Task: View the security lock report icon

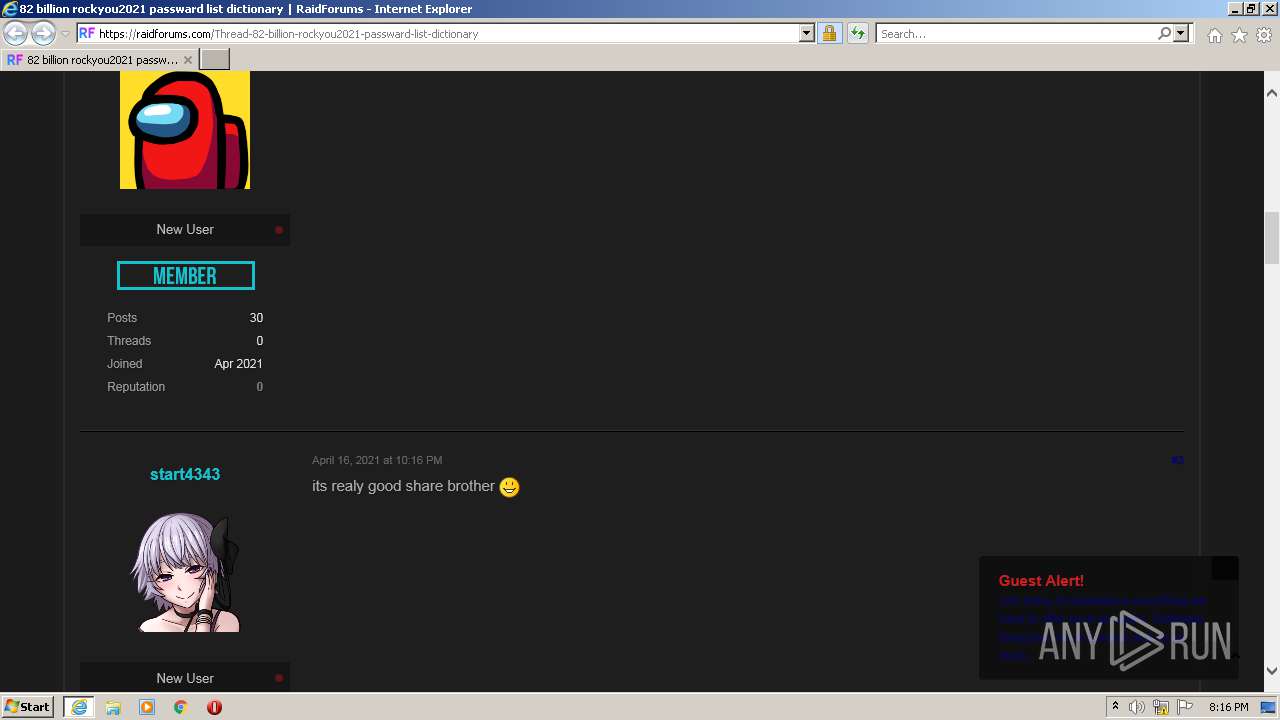Action: click(829, 34)
